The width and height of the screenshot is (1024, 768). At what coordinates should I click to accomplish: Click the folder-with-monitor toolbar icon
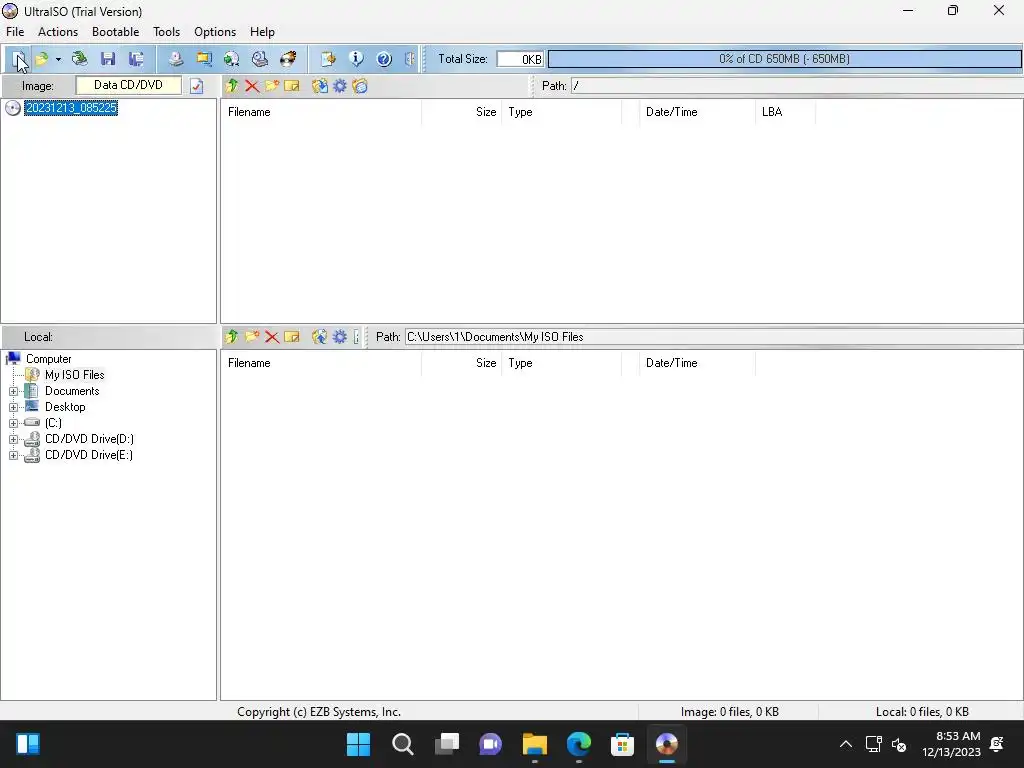(x=204, y=59)
